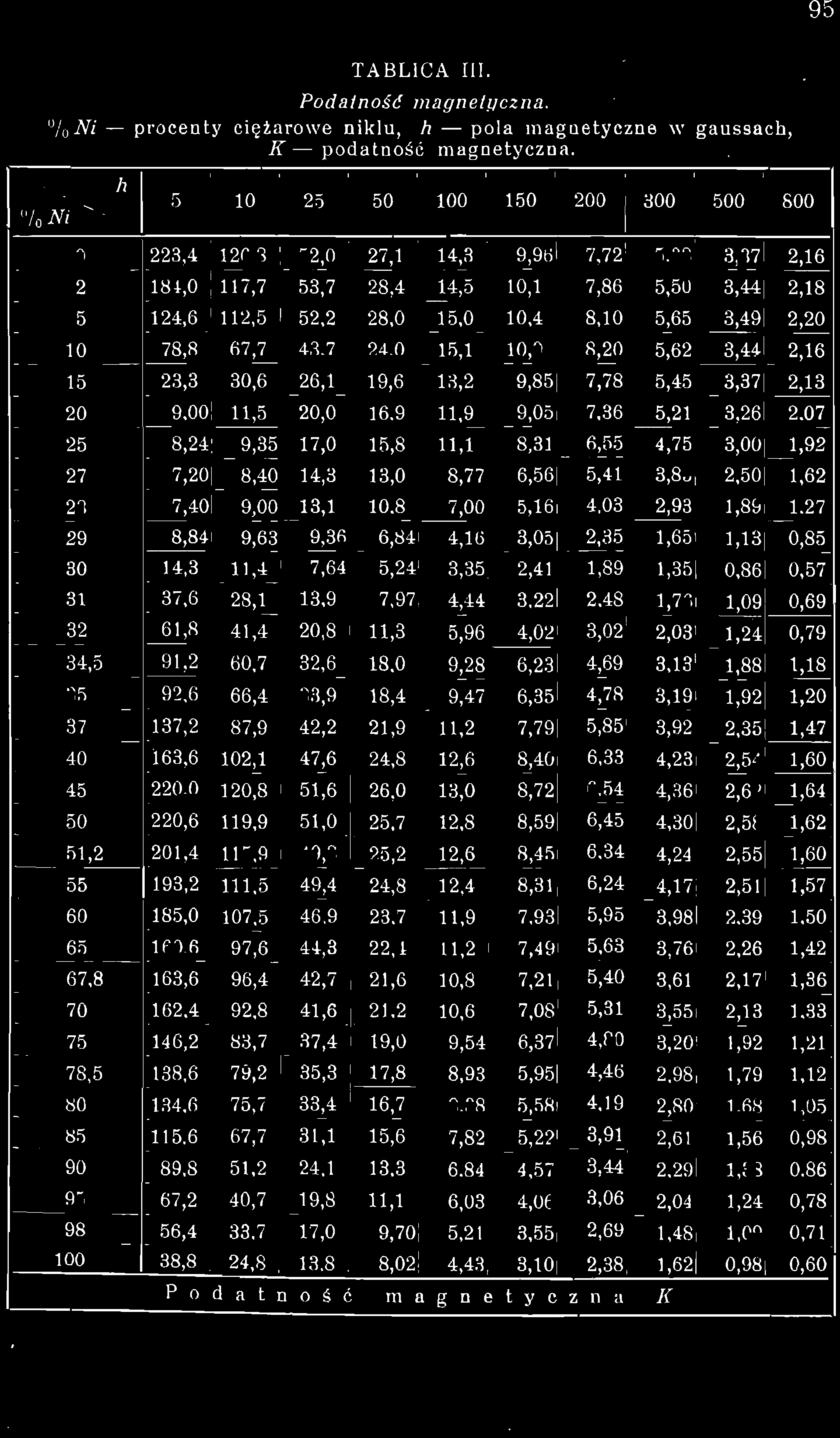Click the table cell "91,2"
This screenshot has height=1438, width=840.
[x=180, y=664]
